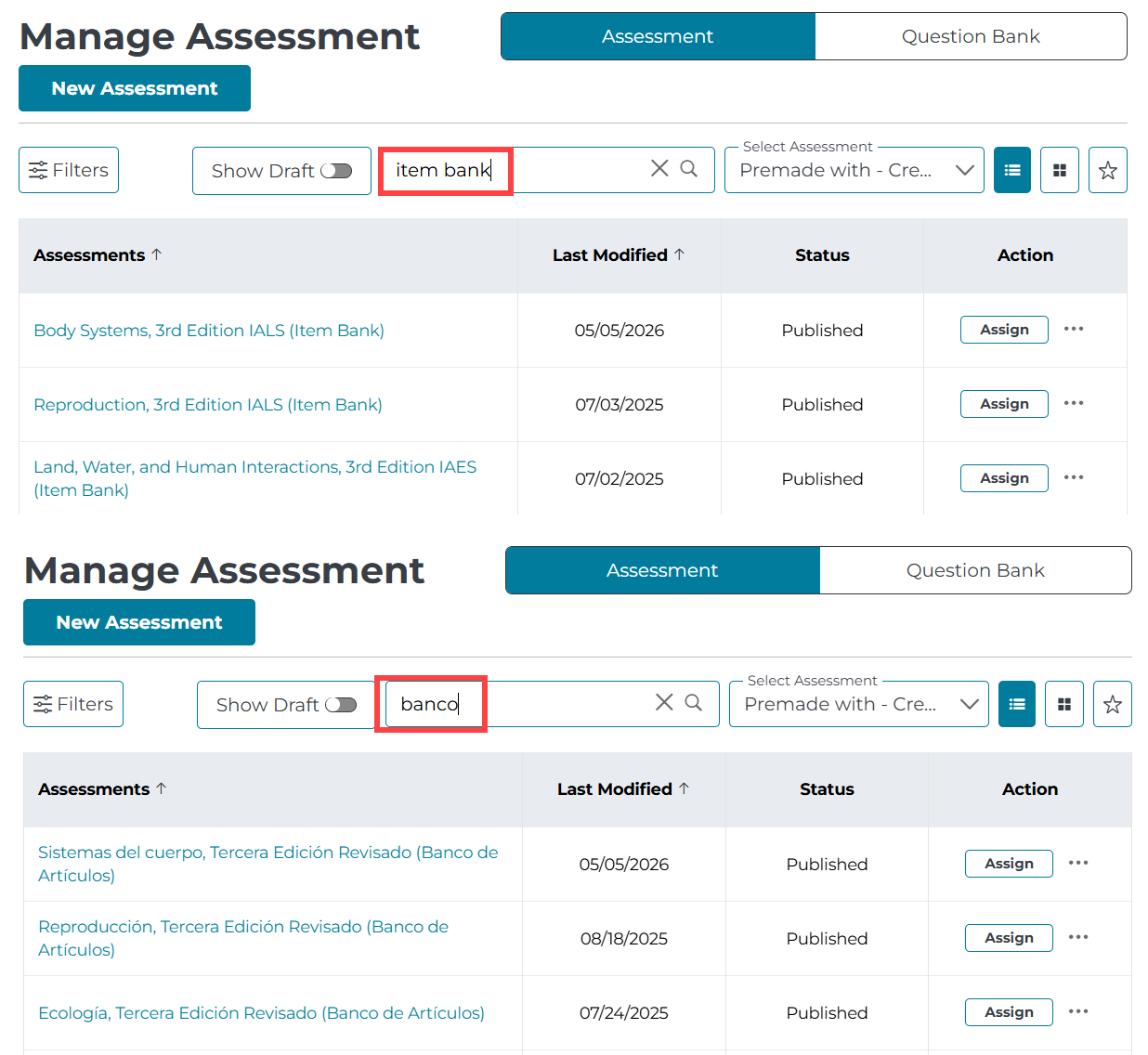Switch to grid view in the upper panel
The height and width of the screenshot is (1055, 1148).
1060,170
